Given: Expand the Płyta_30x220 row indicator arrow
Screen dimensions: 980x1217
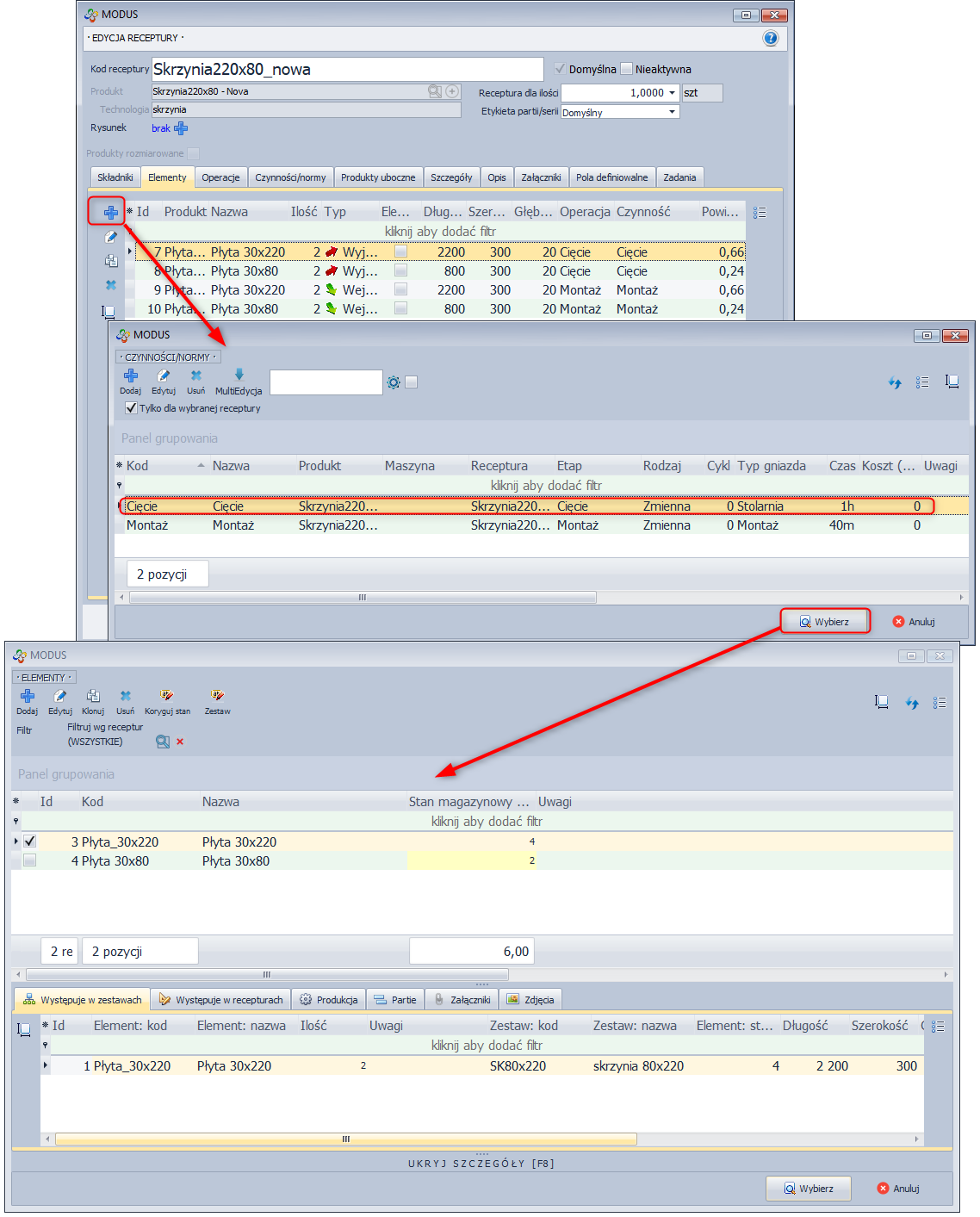Looking at the screenshot, I should tap(16, 841).
